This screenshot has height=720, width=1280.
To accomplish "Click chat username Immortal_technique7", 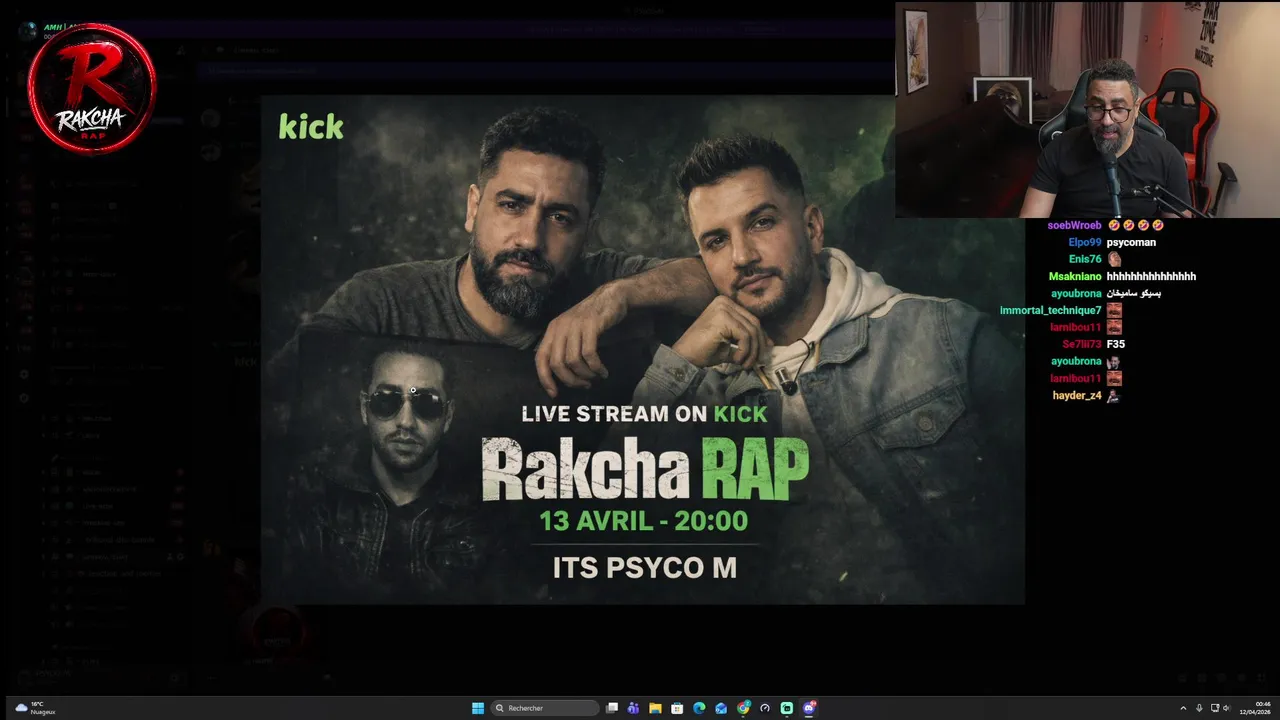I will (1050, 311).
